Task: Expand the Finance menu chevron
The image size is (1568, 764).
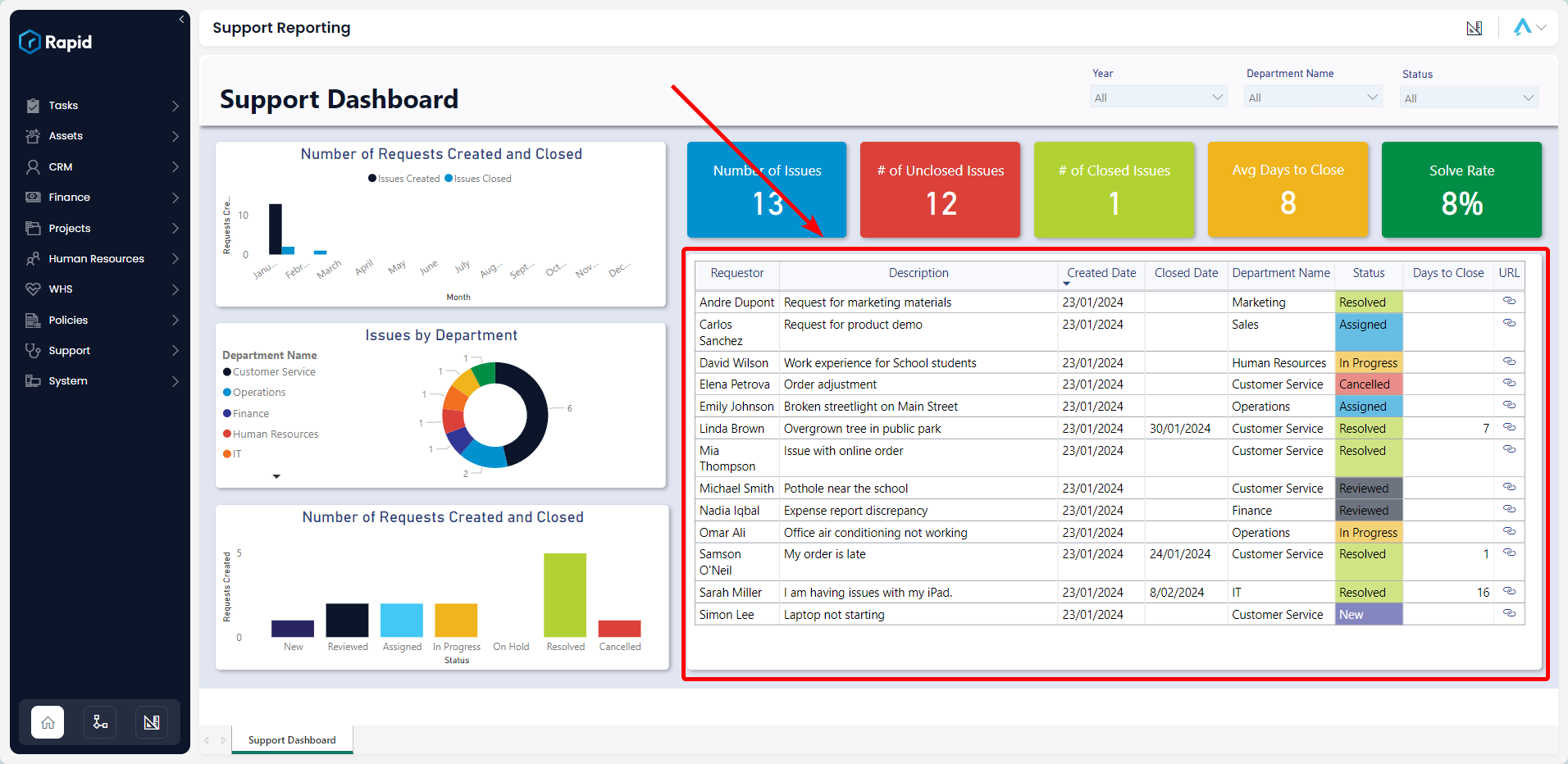Action: [x=175, y=198]
